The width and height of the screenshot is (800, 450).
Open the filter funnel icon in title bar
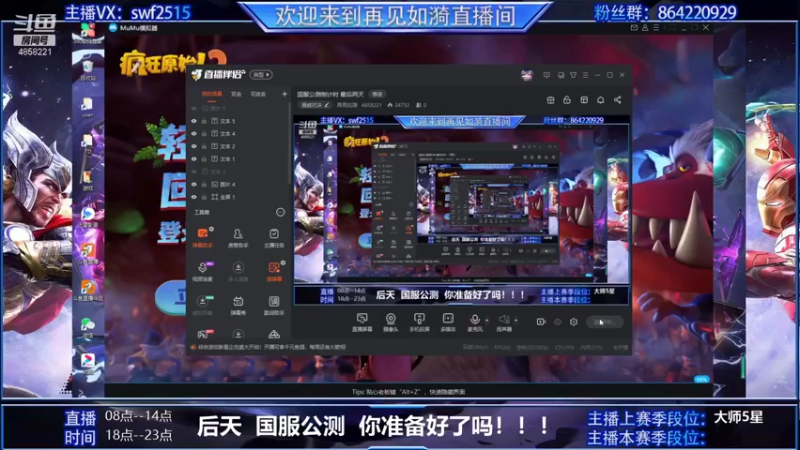pyautogui.click(x=573, y=75)
